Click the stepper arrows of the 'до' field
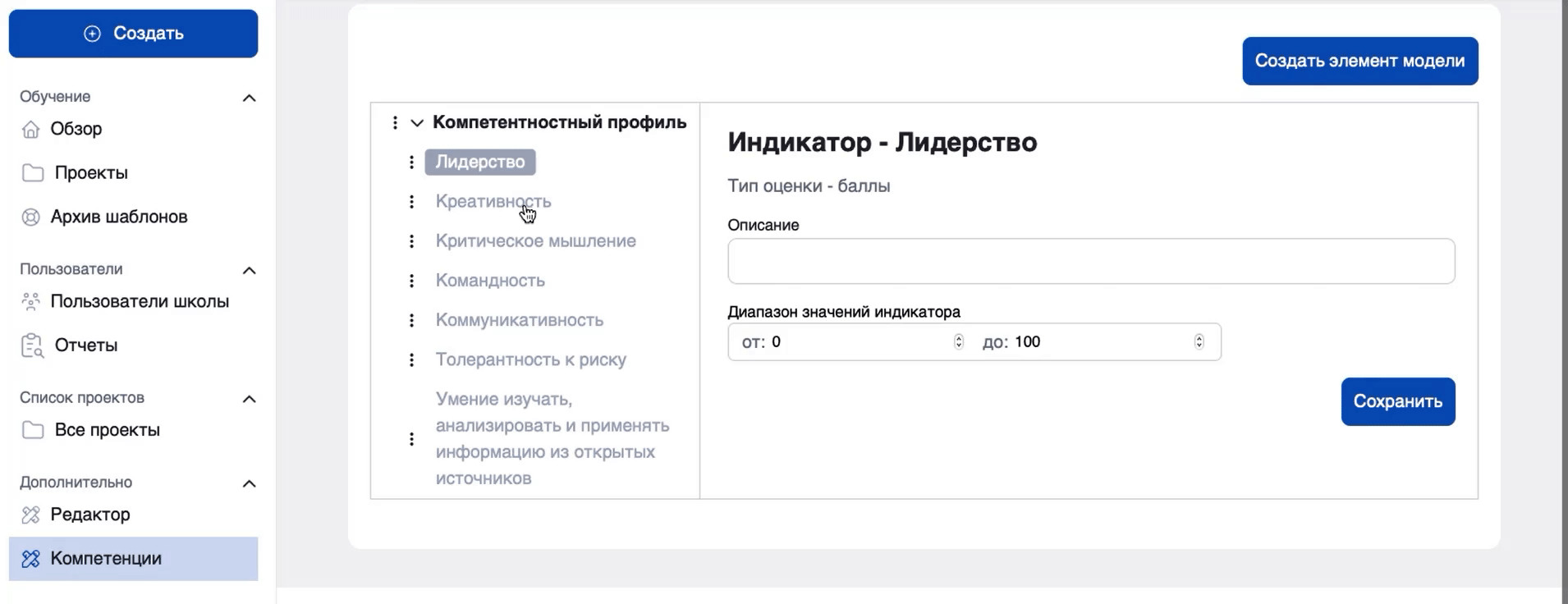 [1199, 341]
